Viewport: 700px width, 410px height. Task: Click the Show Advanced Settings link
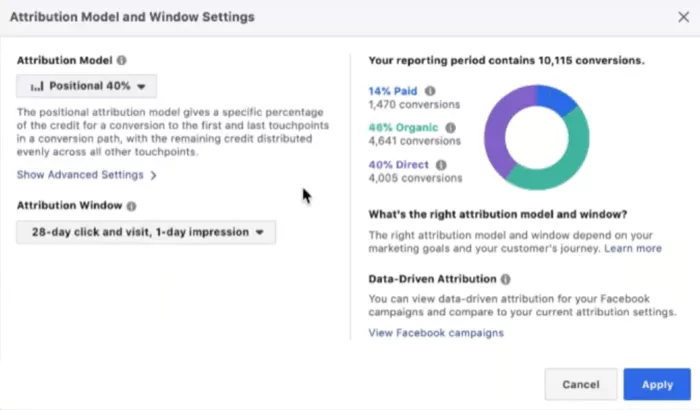(x=80, y=175)
